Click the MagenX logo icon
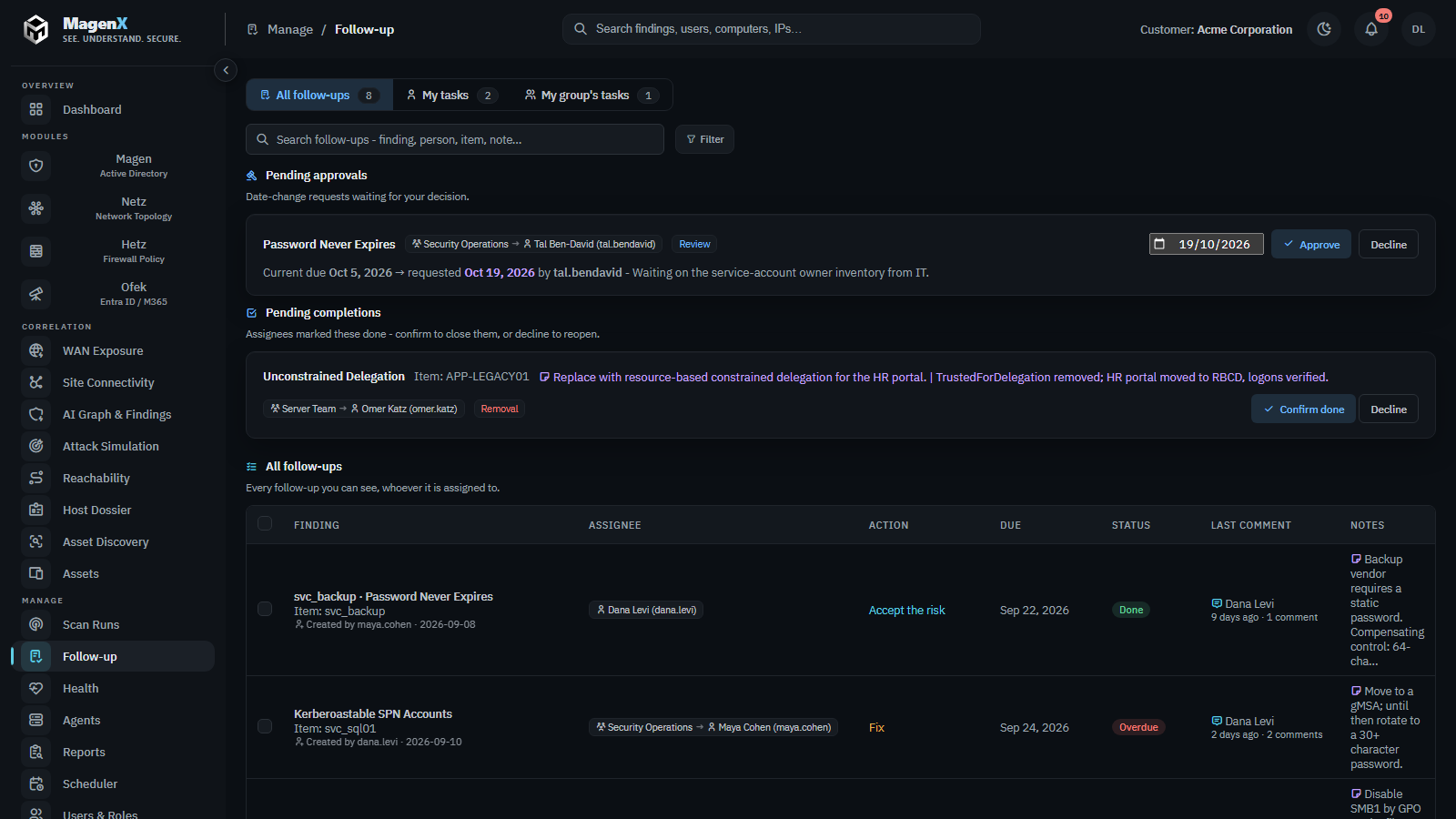The image size is (1456, 819). coord(36,29)
